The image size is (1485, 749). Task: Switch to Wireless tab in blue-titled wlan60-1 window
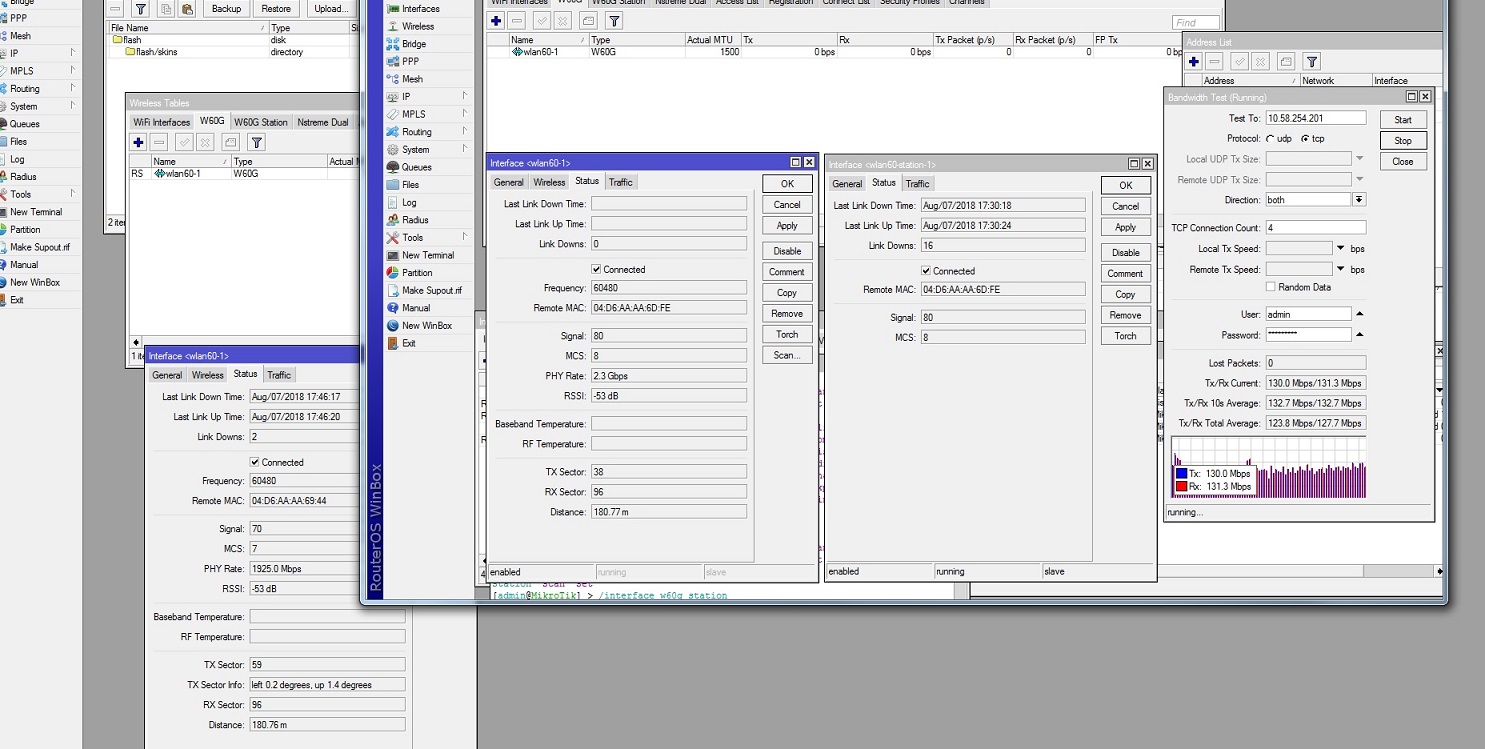[549, 182]
